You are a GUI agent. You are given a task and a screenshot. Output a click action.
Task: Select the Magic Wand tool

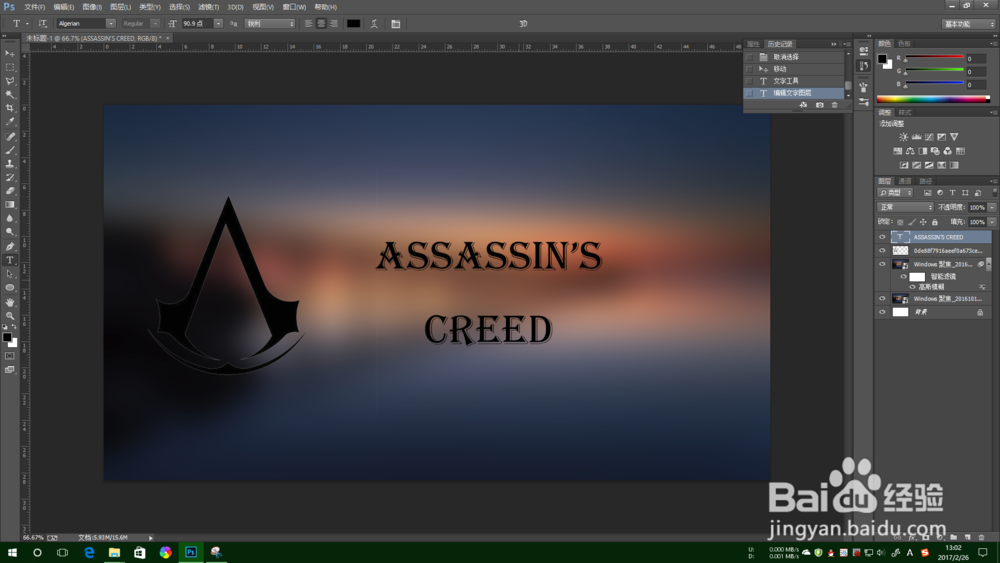pos(10,94)
